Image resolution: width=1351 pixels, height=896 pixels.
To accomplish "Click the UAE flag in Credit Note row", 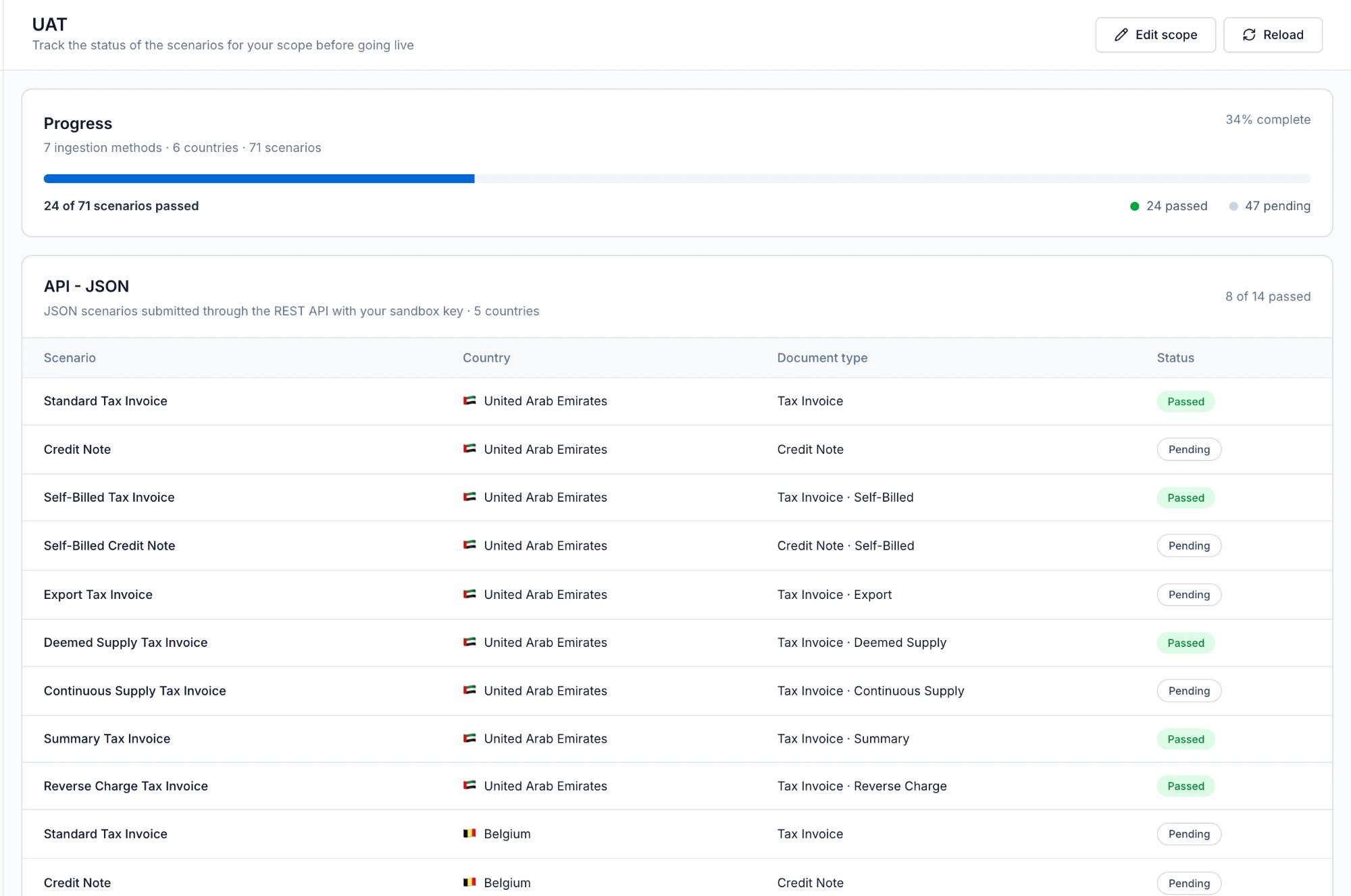I will [469, 449].
